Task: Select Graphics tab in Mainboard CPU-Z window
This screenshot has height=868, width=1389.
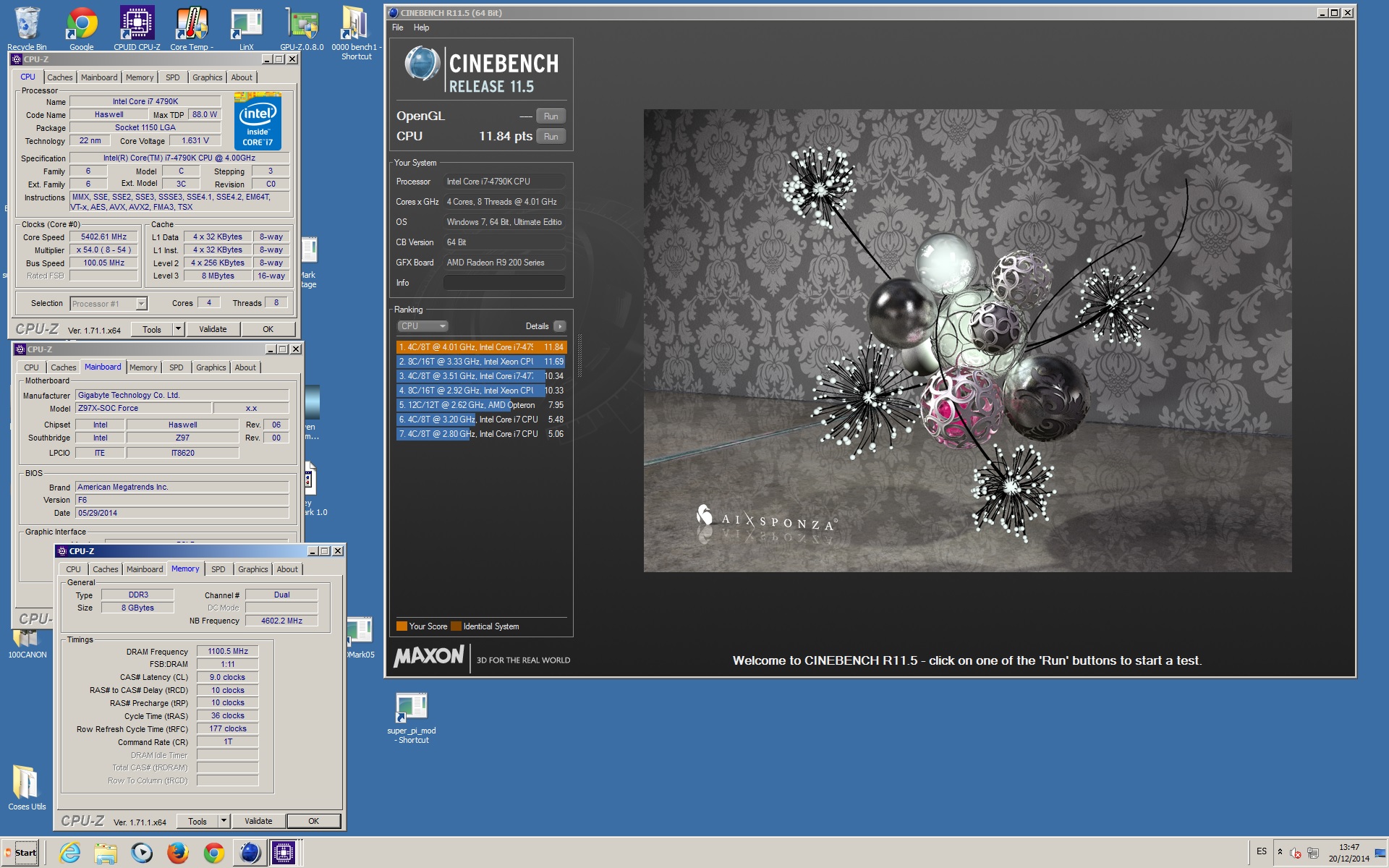Action: pos(211,367)
